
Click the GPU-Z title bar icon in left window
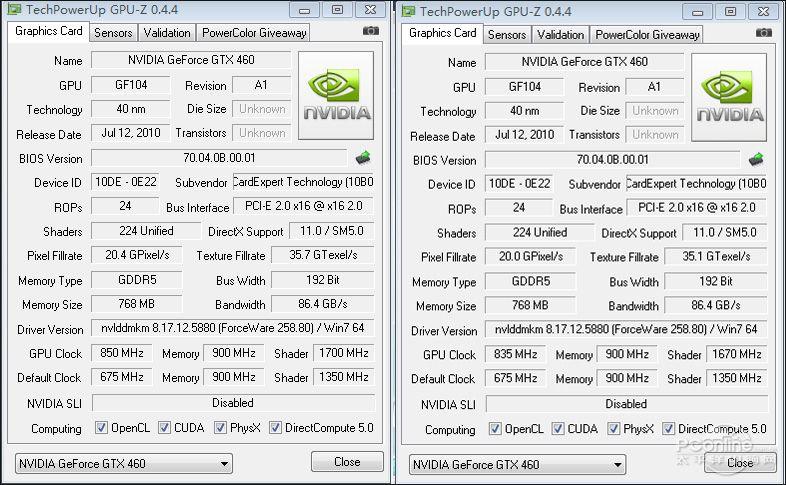[x=14, y=10]
